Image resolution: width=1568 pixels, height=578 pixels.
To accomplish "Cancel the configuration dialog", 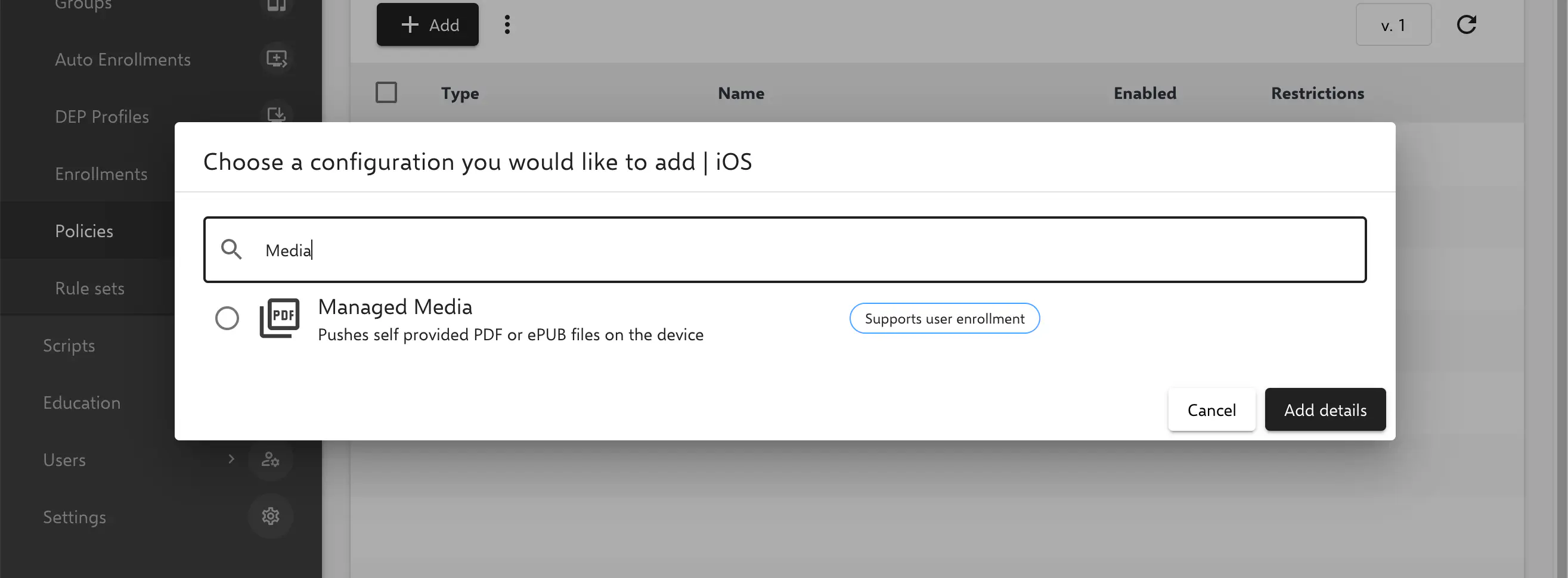I will click(x=1211, y=410).
